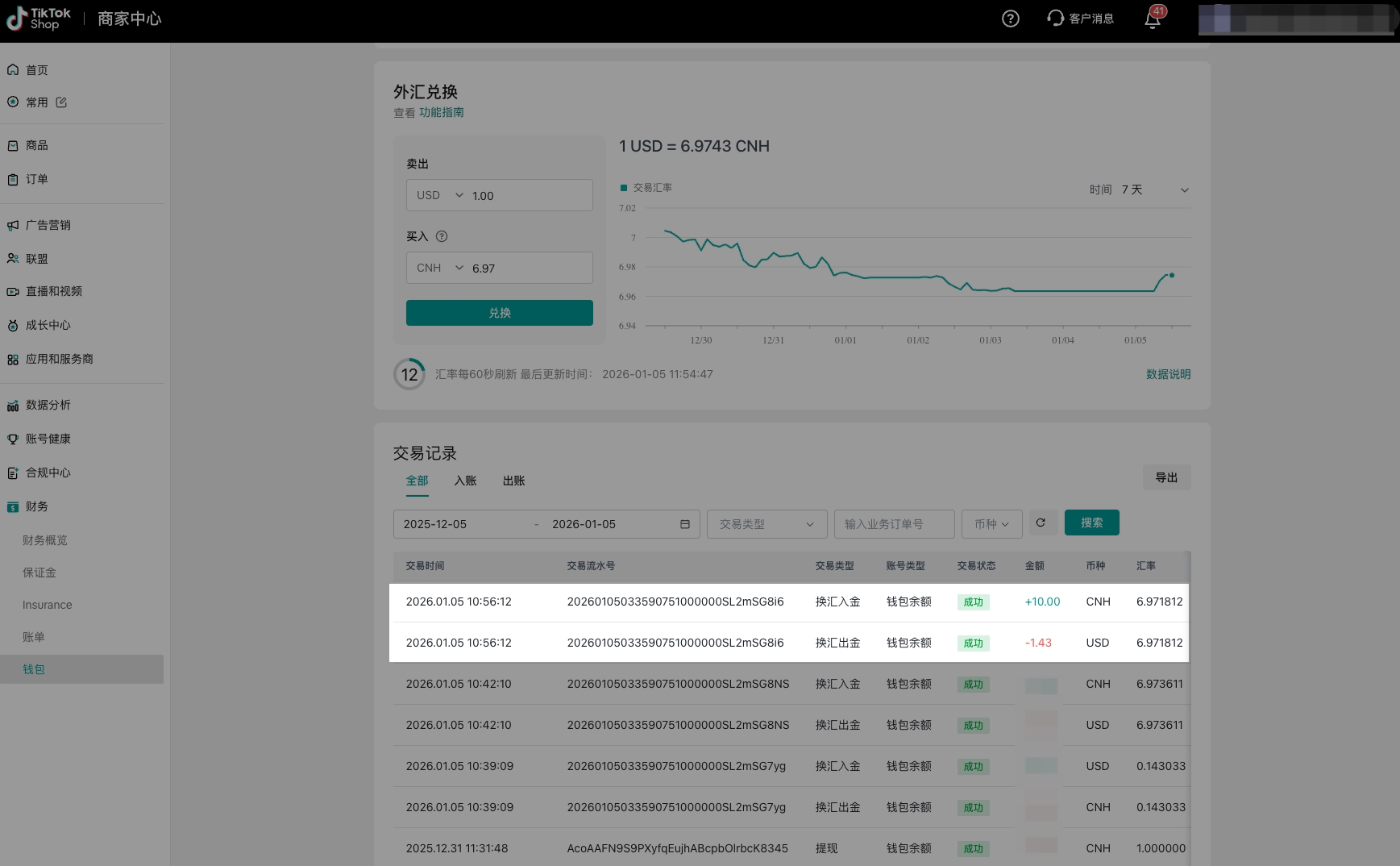Expand the USD sell currency dropdown

tap(440, 195)
